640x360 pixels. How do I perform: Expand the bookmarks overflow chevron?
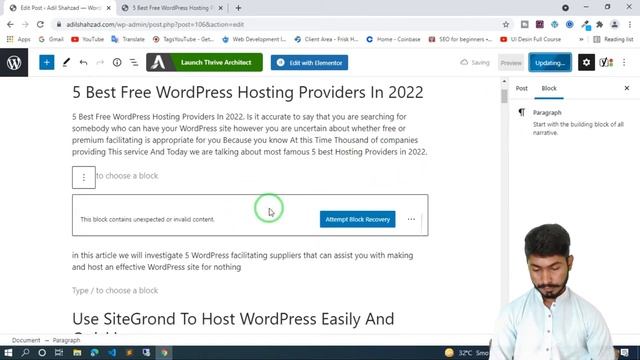click(x=581, y=39)
